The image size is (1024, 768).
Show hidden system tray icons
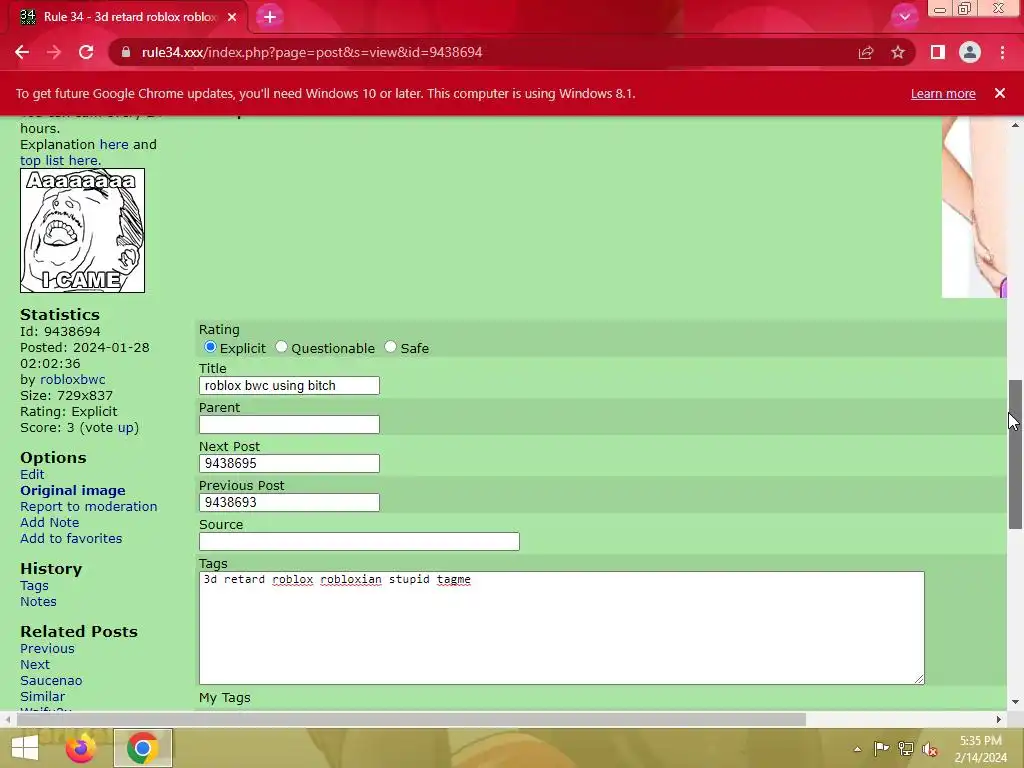coord(857,749)
